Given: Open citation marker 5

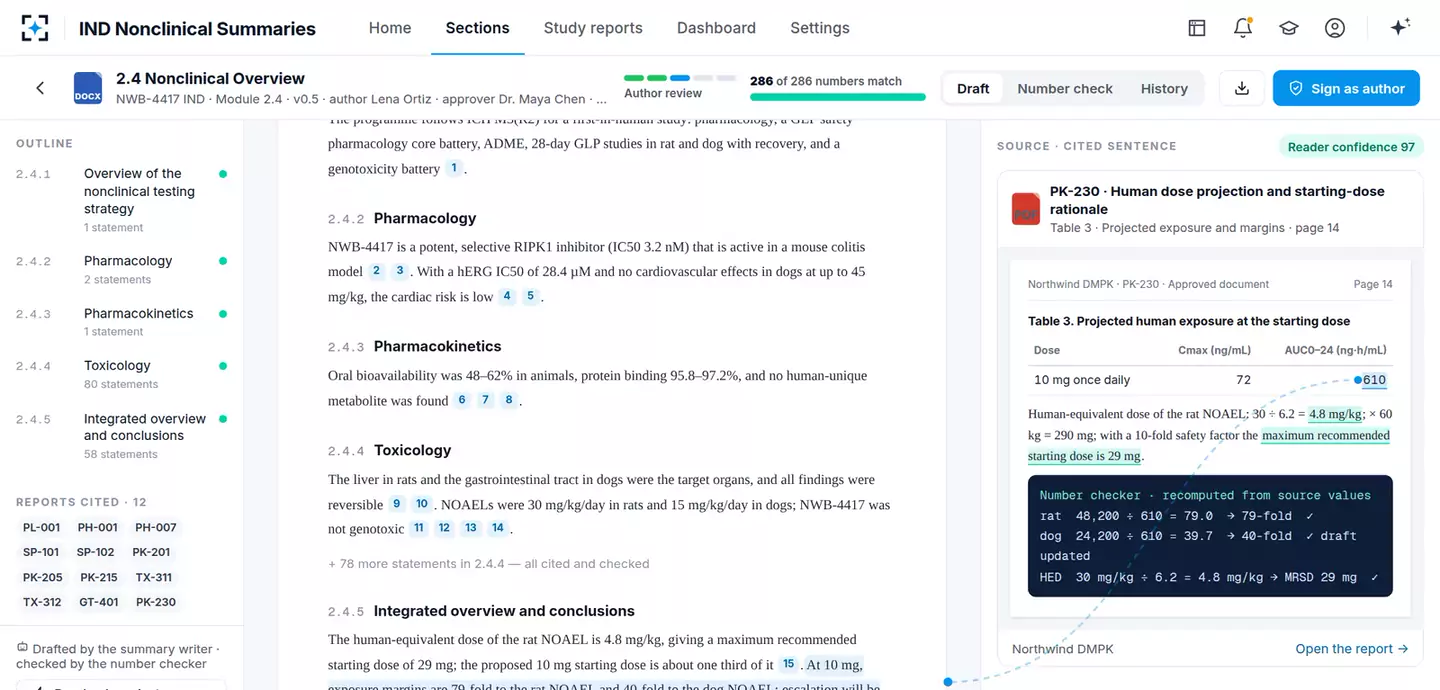Looking at the screenshot, I should coord(531,296).
